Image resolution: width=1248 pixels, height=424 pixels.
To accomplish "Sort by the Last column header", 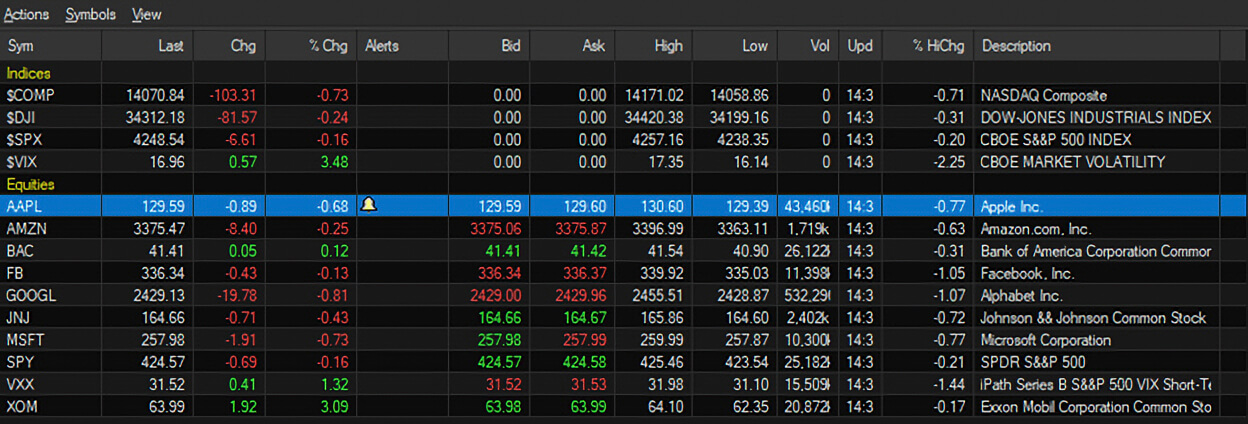I will point(170,46).
